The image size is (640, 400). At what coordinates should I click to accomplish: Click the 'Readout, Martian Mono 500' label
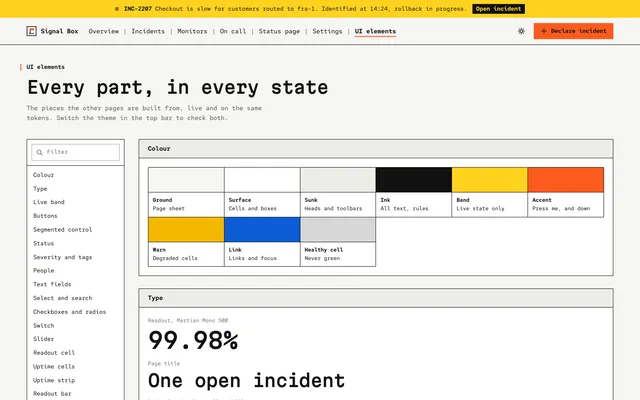click(x=188, y=320)
